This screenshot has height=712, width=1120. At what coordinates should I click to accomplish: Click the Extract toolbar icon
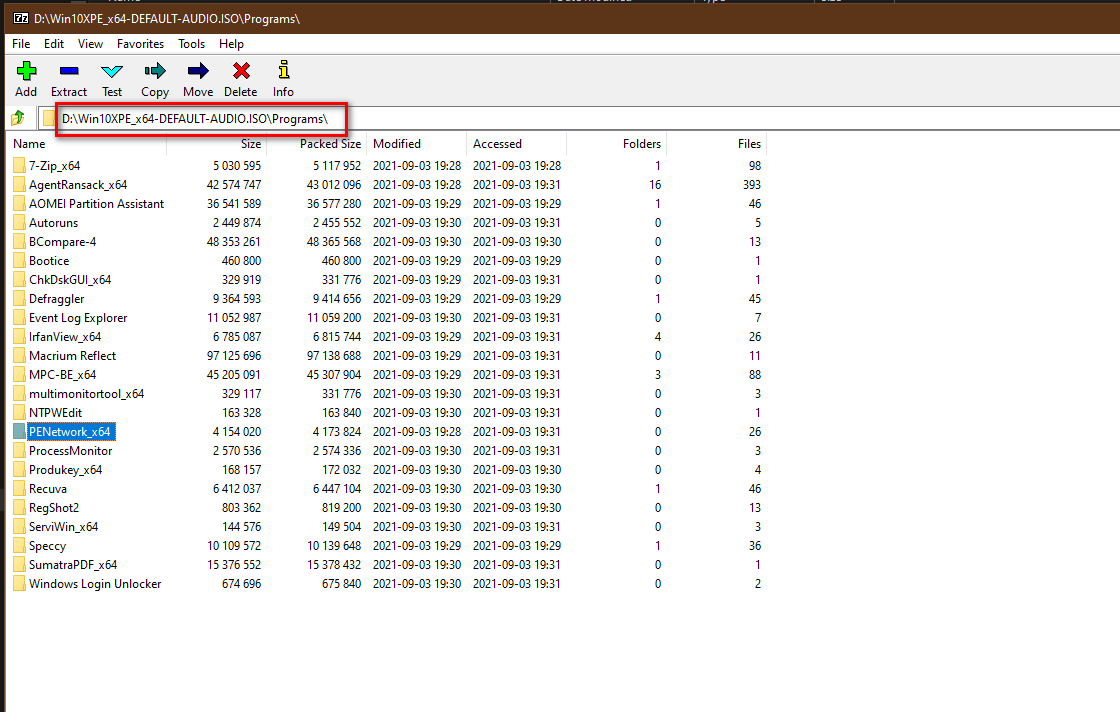click(69, 71)
